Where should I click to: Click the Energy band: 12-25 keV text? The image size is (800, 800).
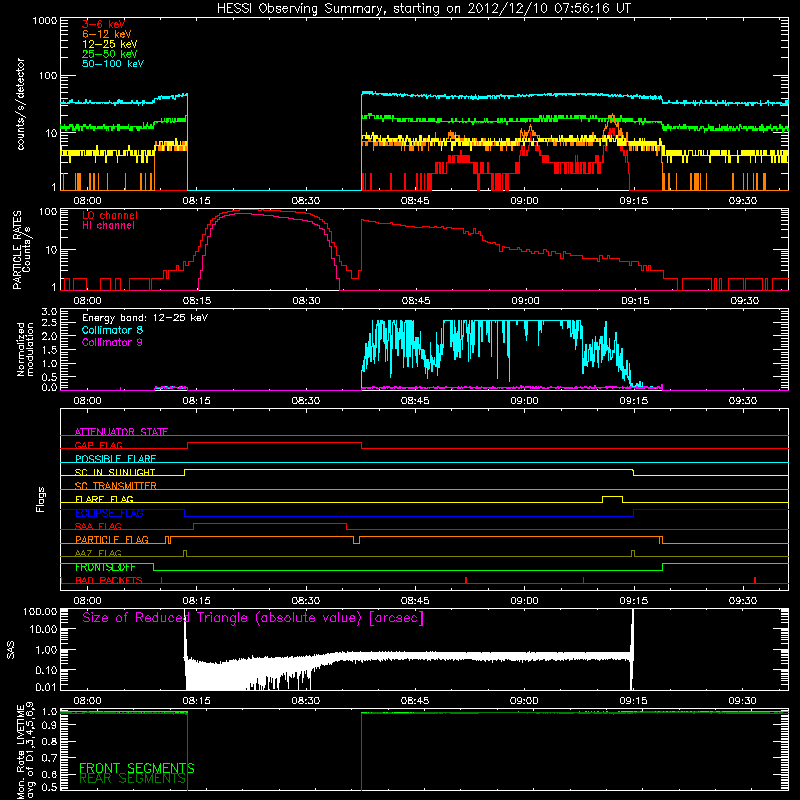145,318
